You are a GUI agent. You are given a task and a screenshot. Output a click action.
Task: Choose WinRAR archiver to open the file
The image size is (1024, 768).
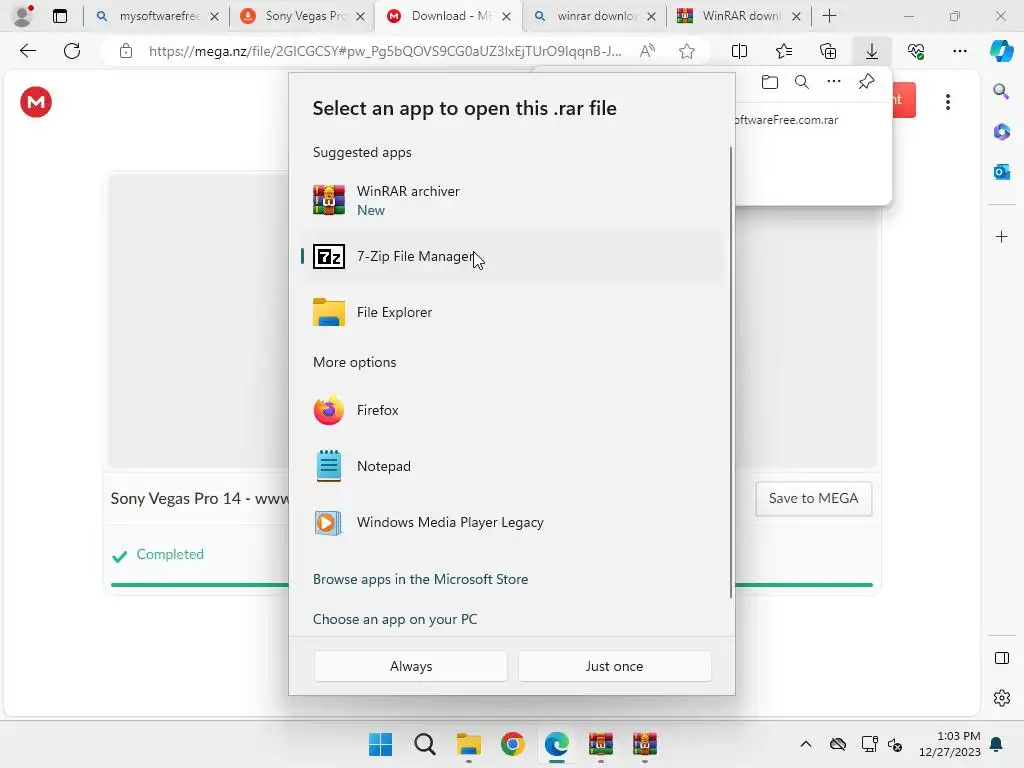point(512,200)
